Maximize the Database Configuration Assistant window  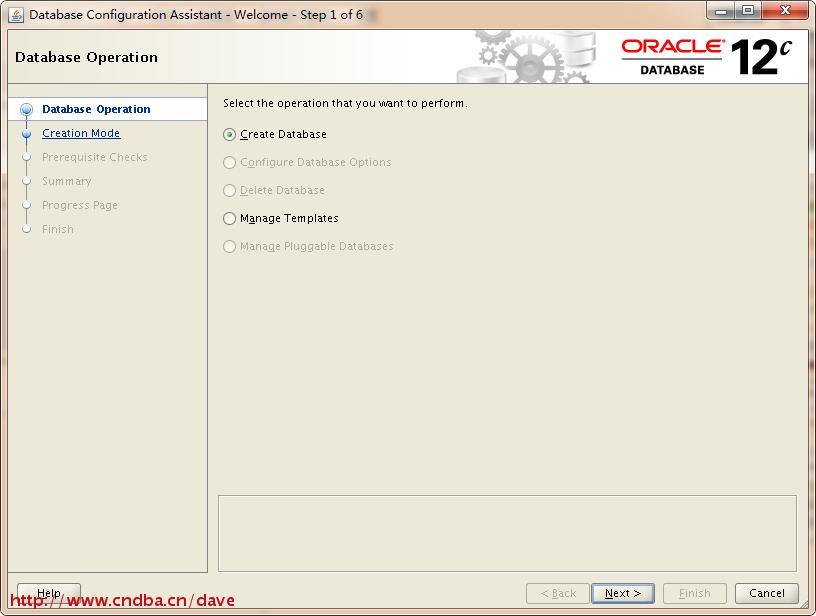[748, 11]
